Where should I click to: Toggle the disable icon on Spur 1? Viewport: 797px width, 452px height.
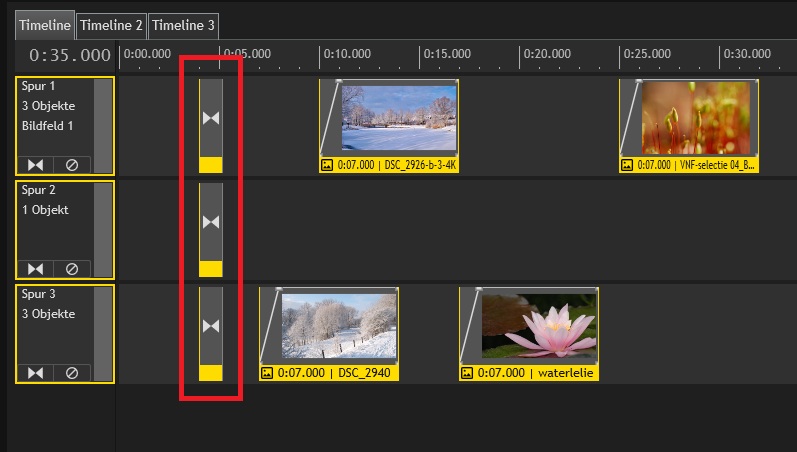tap(71, 165)
